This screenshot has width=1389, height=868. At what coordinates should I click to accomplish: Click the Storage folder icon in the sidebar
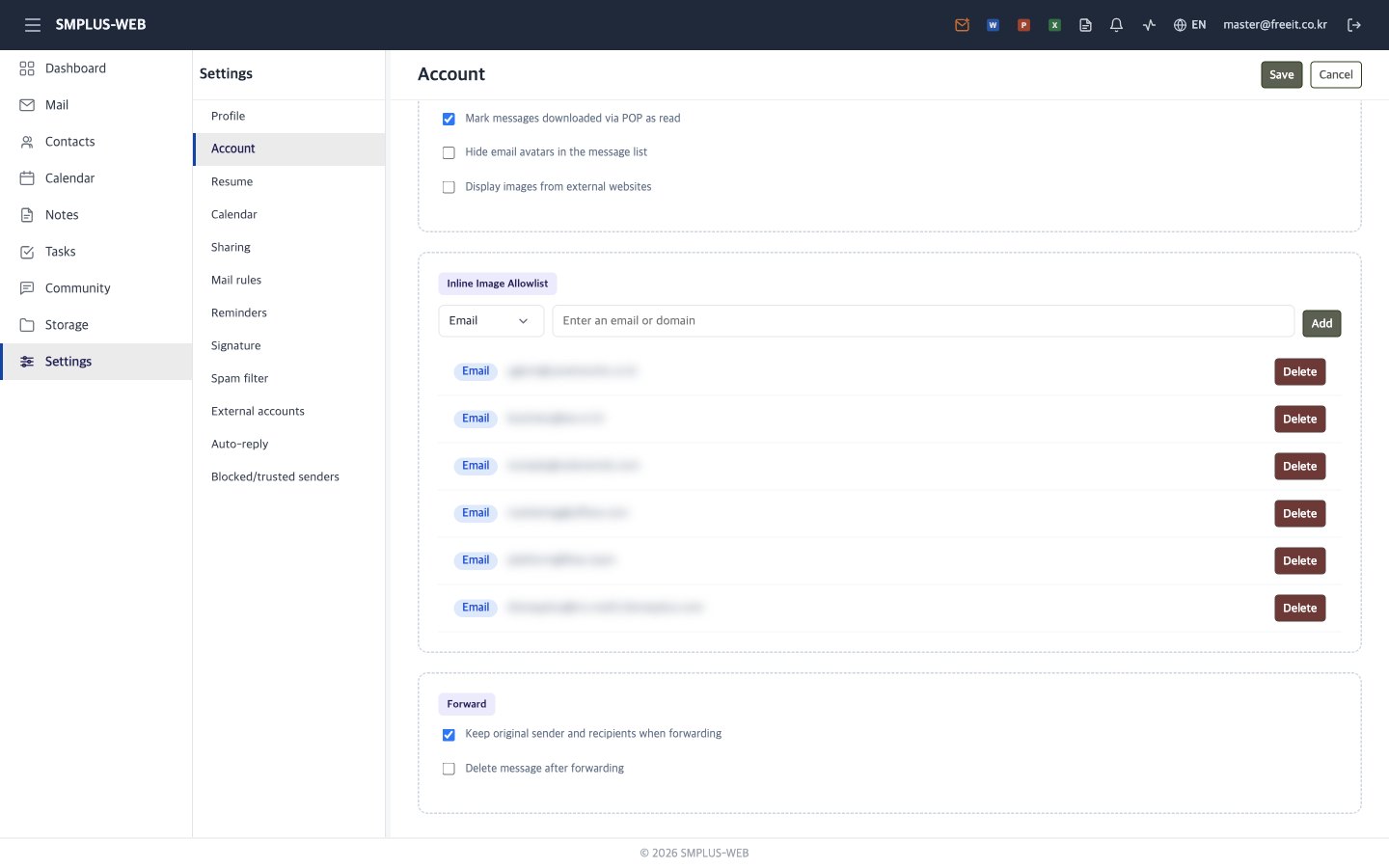(x=27, y=325)
